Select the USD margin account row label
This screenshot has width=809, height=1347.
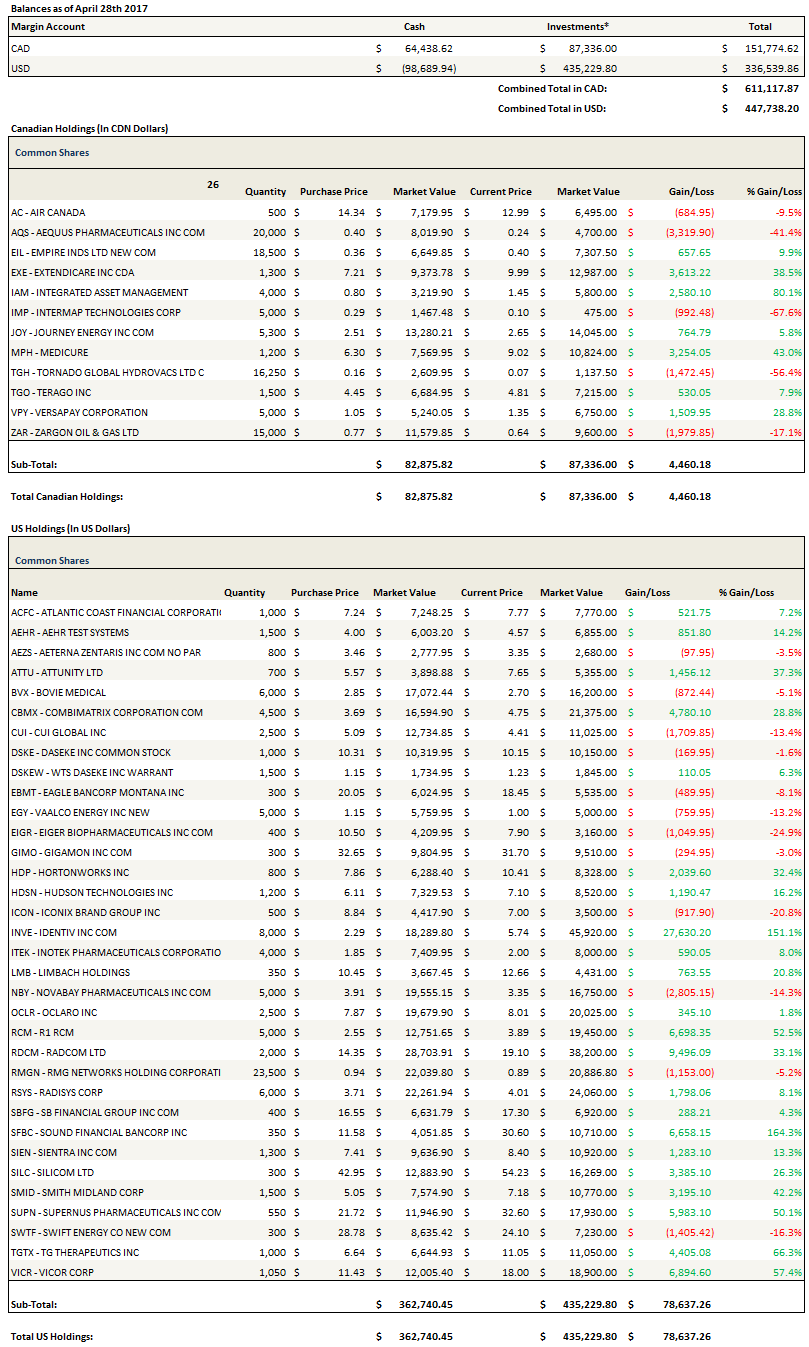pyautogui.click(x=20, y=68)
